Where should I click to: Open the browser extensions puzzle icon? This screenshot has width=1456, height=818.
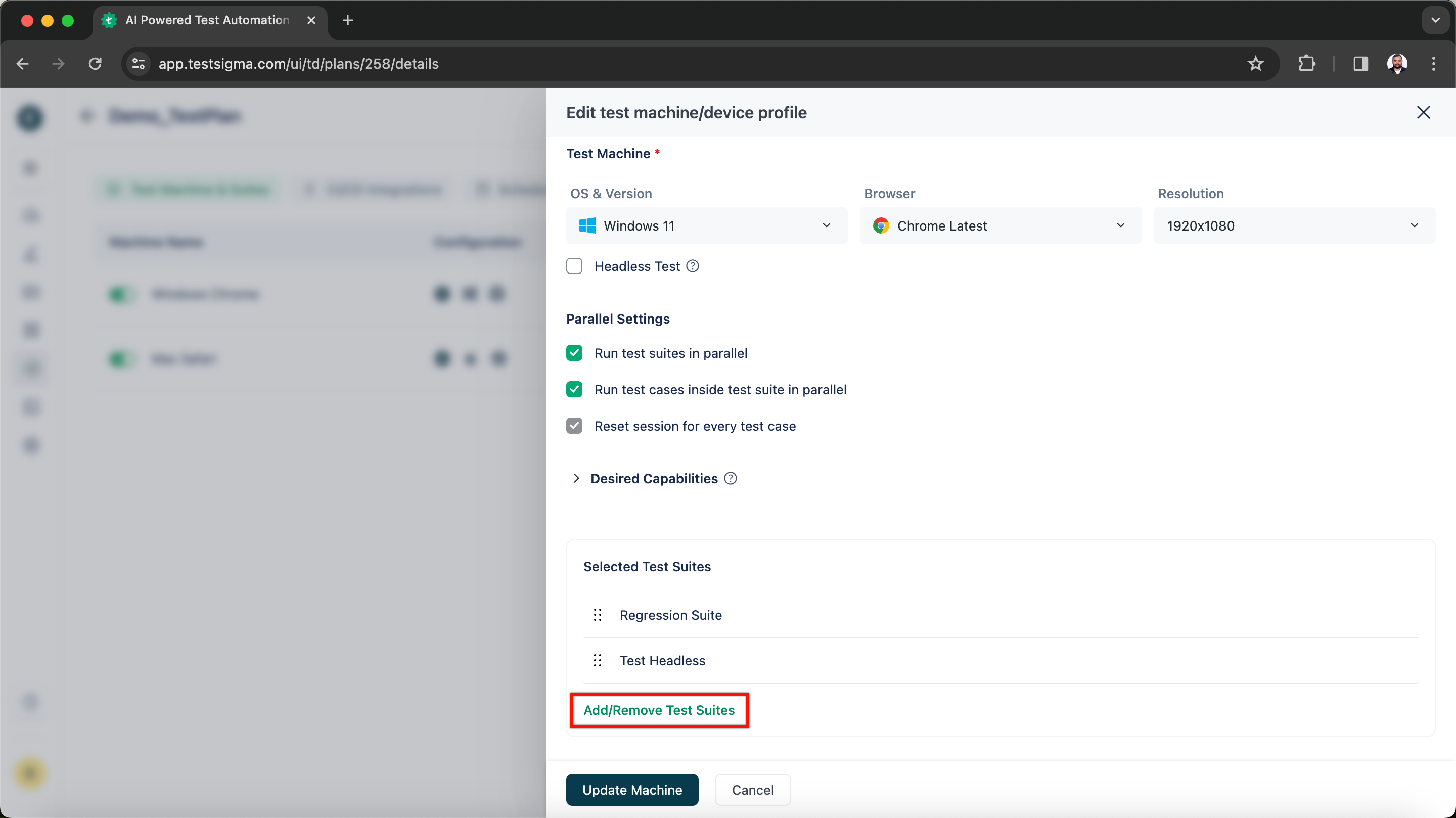[1306, 64]
